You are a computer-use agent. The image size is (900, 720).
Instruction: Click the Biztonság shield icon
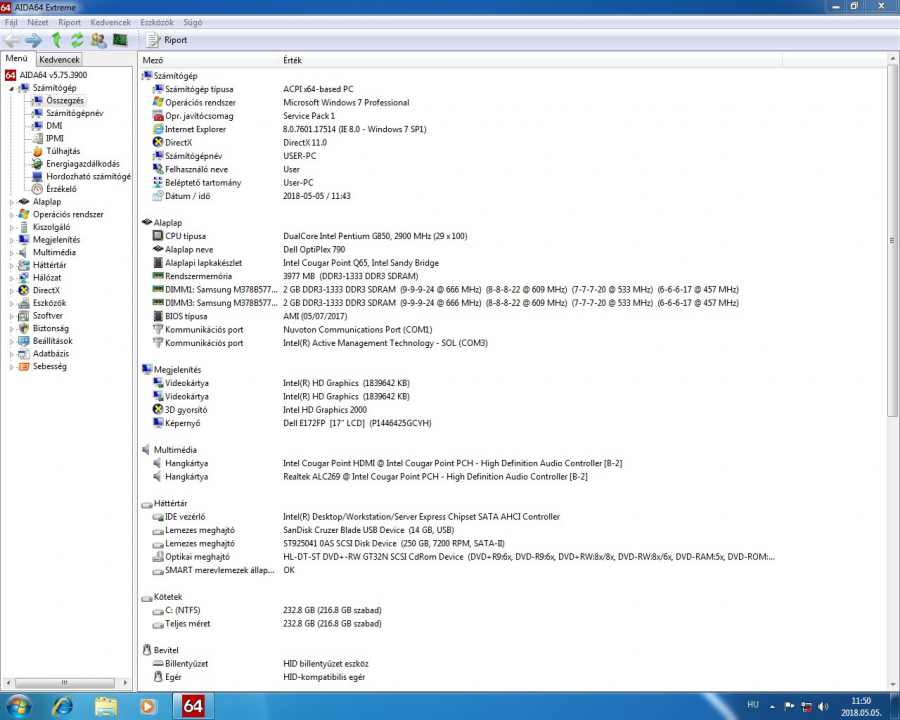(x=24, y=328)
